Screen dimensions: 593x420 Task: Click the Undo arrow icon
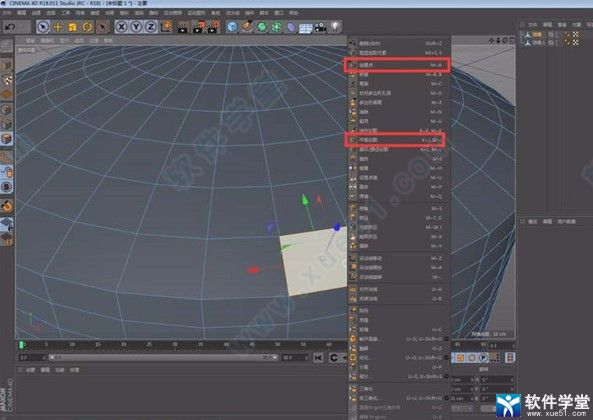point(10,27)
